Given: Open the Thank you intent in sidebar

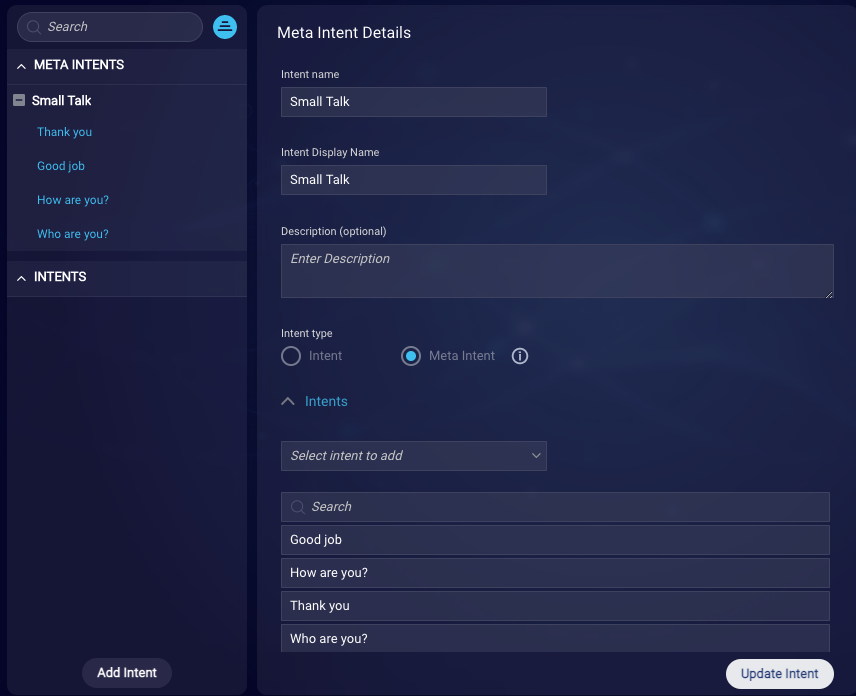Looking at the screenshot, I should (64, 132).
